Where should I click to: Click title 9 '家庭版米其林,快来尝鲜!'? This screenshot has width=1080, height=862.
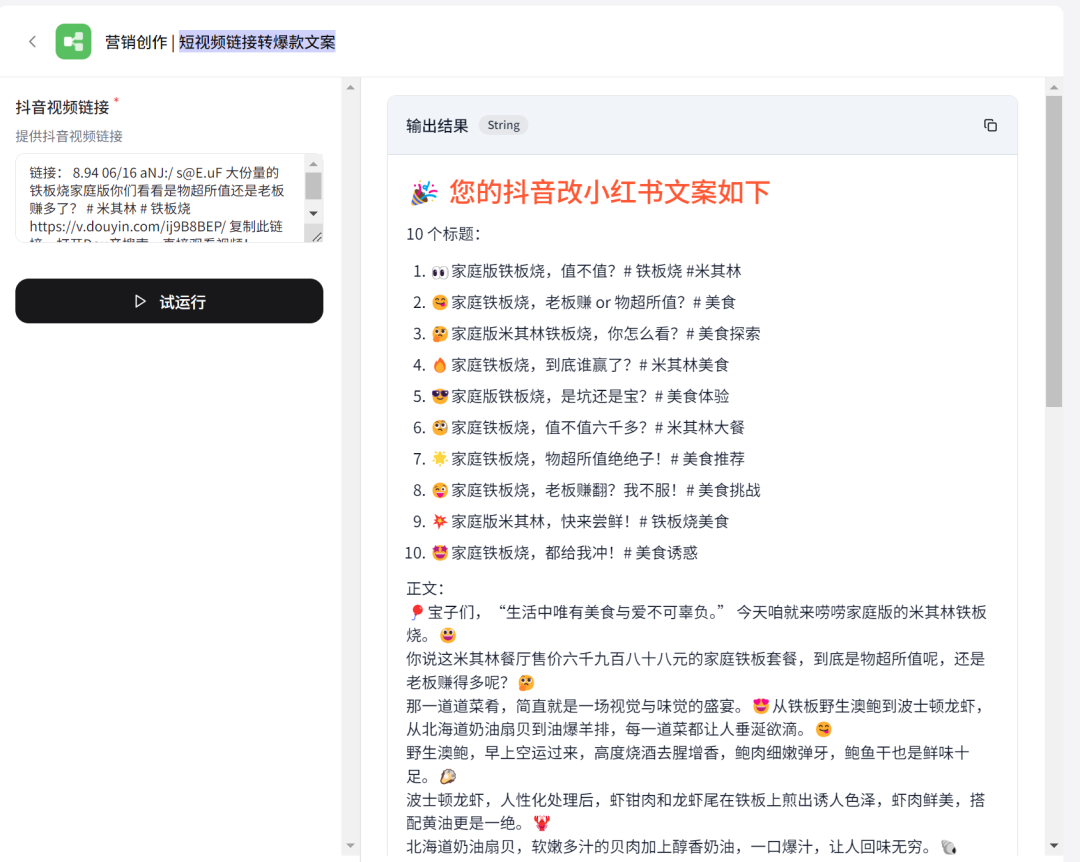click(541, 522)
